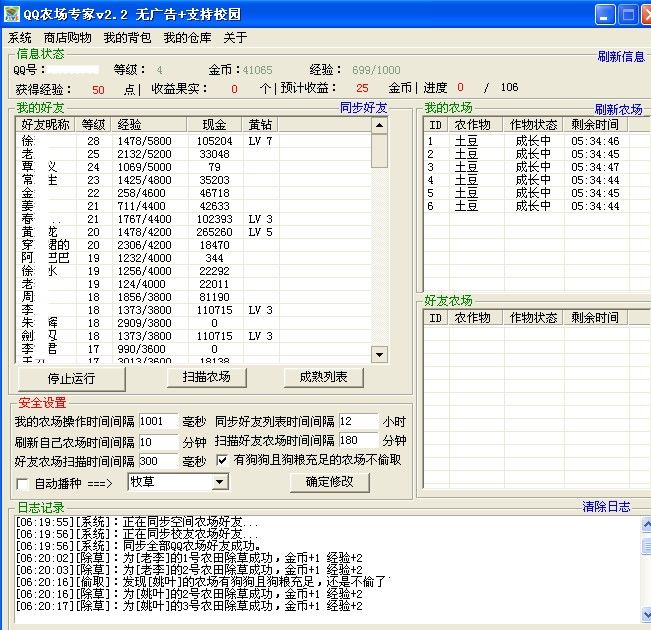Screen dimensions: 651x630
Task: Click 农作物 header in 我的农场 table
Action: pos(476,125)
